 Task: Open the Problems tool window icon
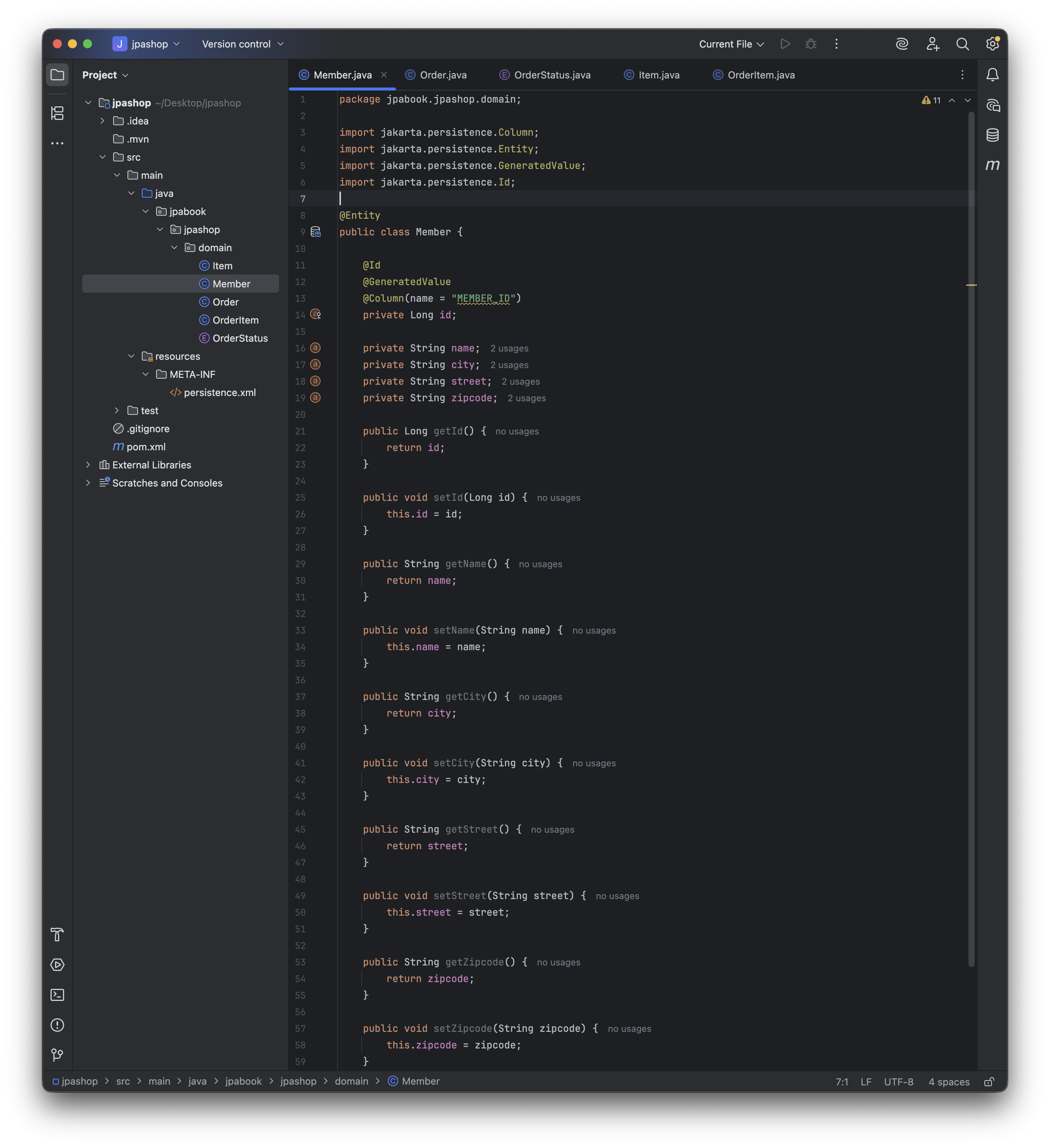(57, 1025)
